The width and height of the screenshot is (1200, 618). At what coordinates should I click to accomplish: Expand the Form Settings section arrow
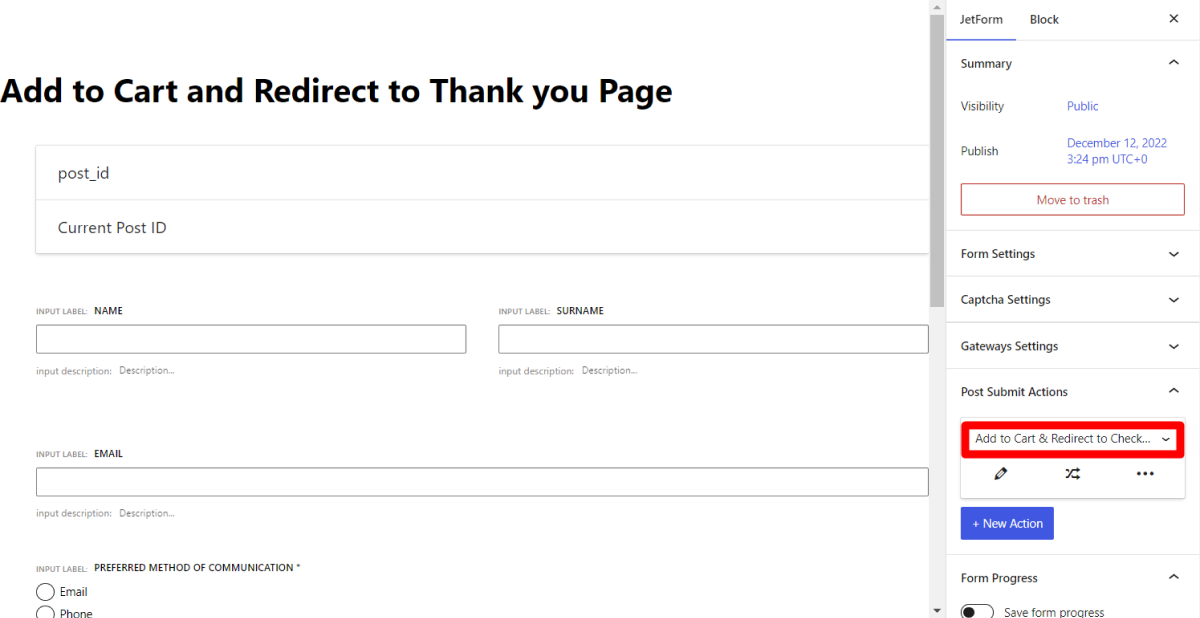point(1173,254)
